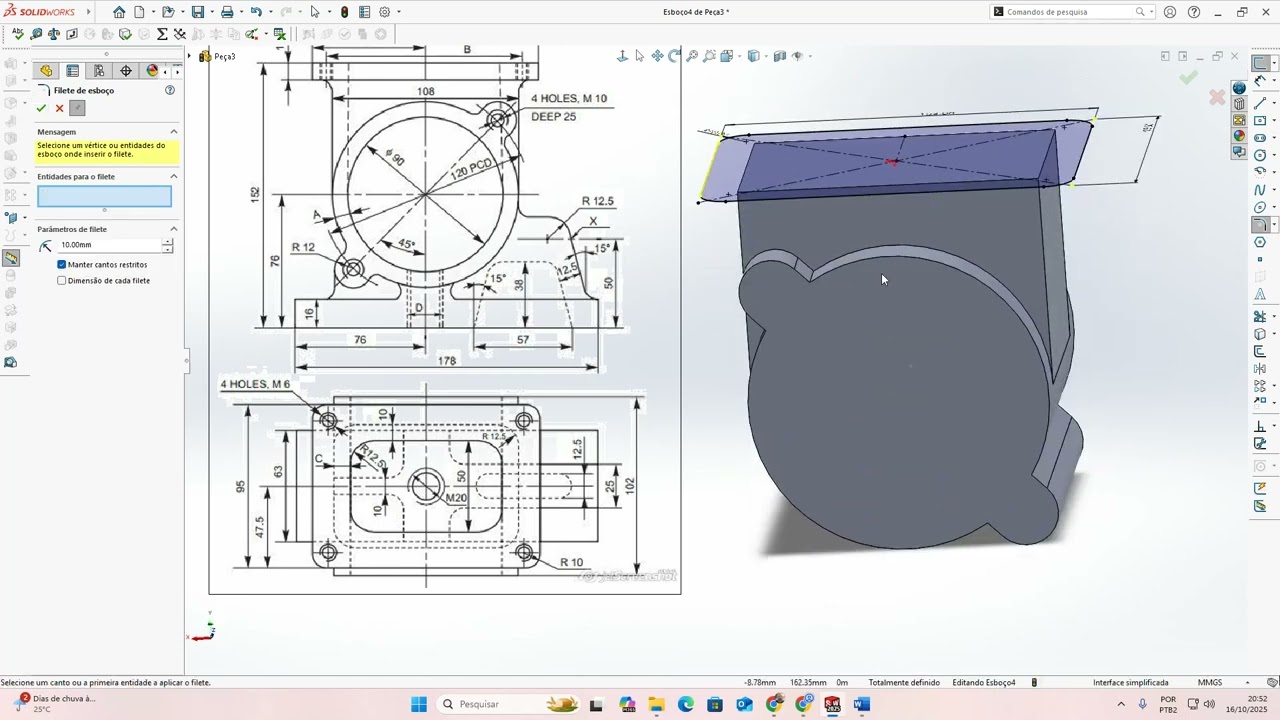Open the Filete de esboço help icon

click(x=170, y=90)
